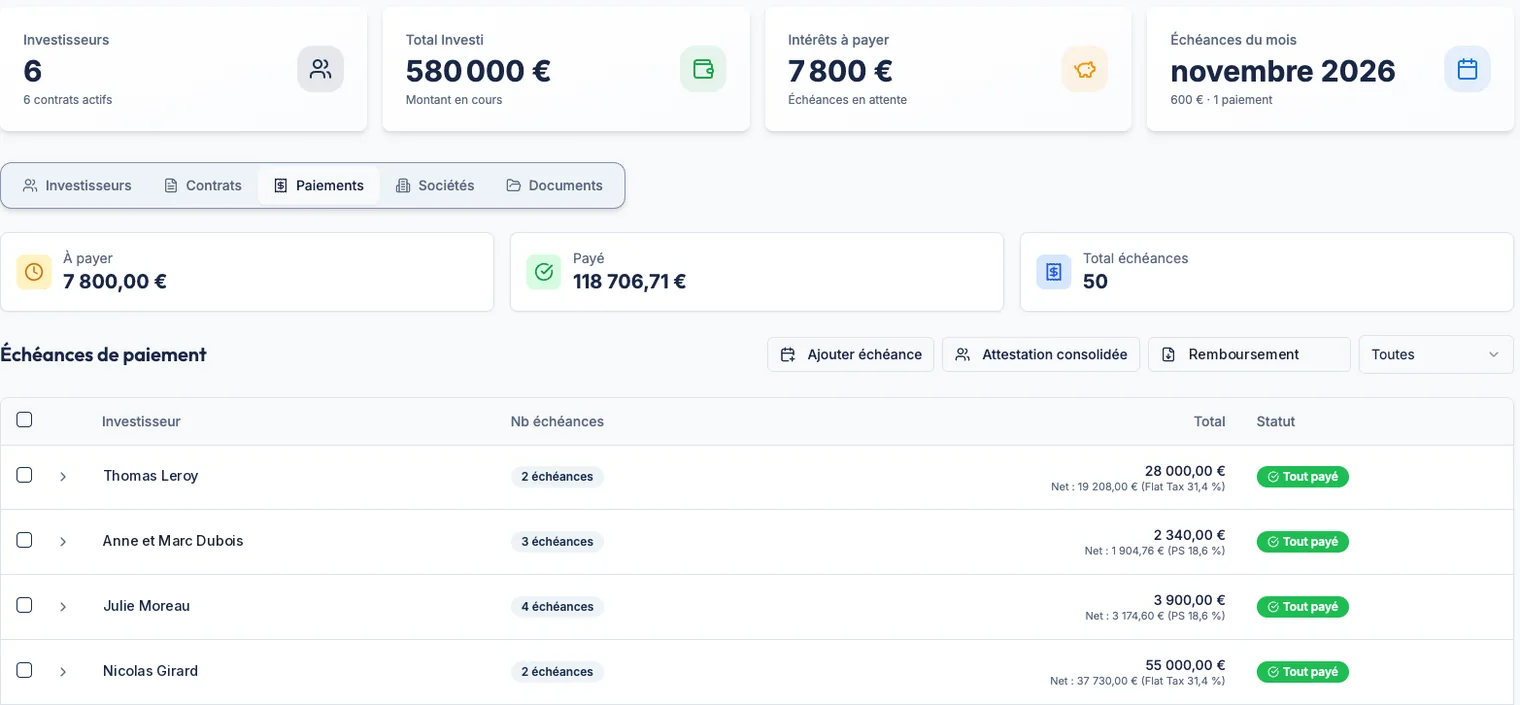The image size is (1520, 705).
Task: Click the name Anne et Marc Dubois
Action: pos(173,540)
